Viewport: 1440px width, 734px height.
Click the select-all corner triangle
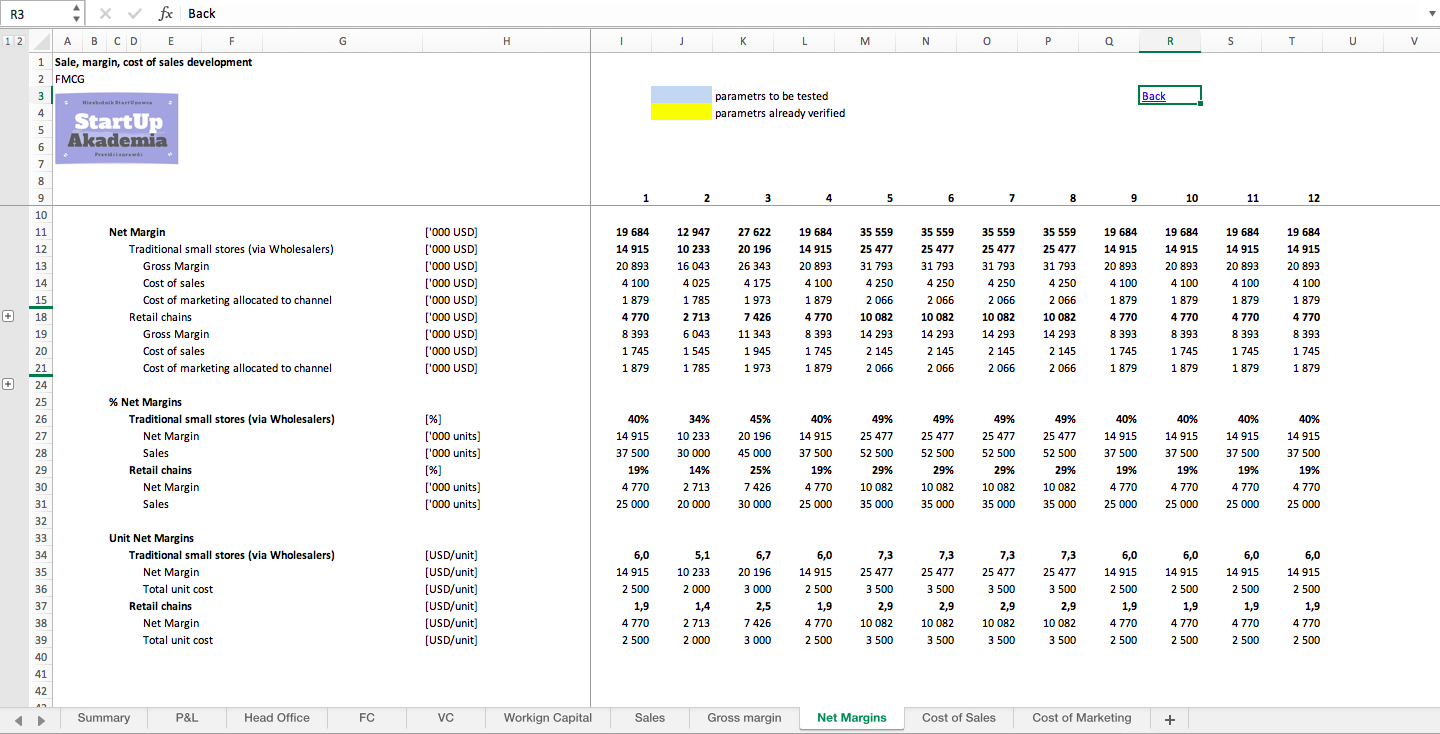(x=40, y=41)
